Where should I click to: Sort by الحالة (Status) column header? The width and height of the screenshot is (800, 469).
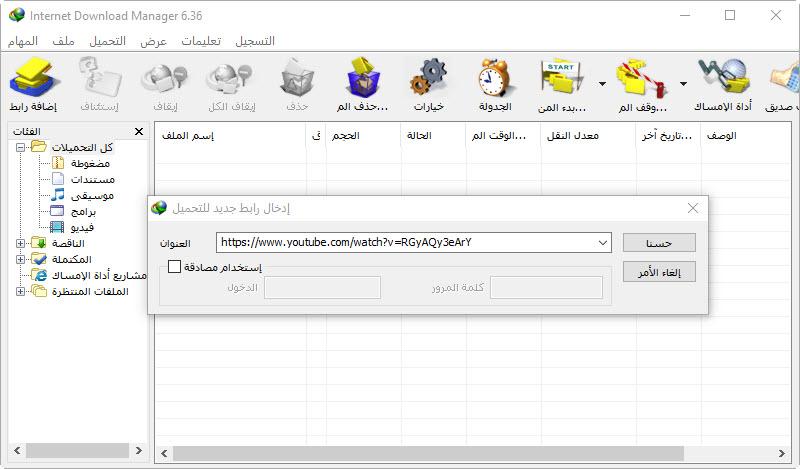(433, 136)
